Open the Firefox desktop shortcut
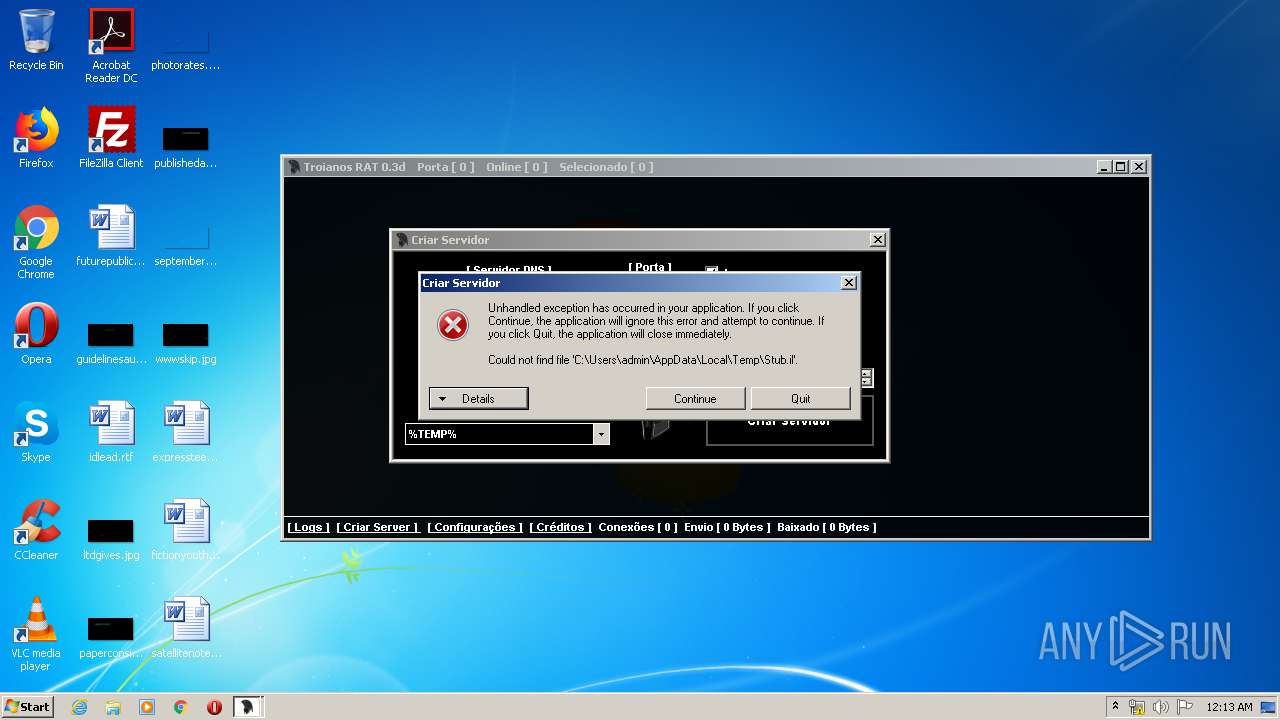The height and width of the screenshot is (720, 1280). (x=36, y=138)
